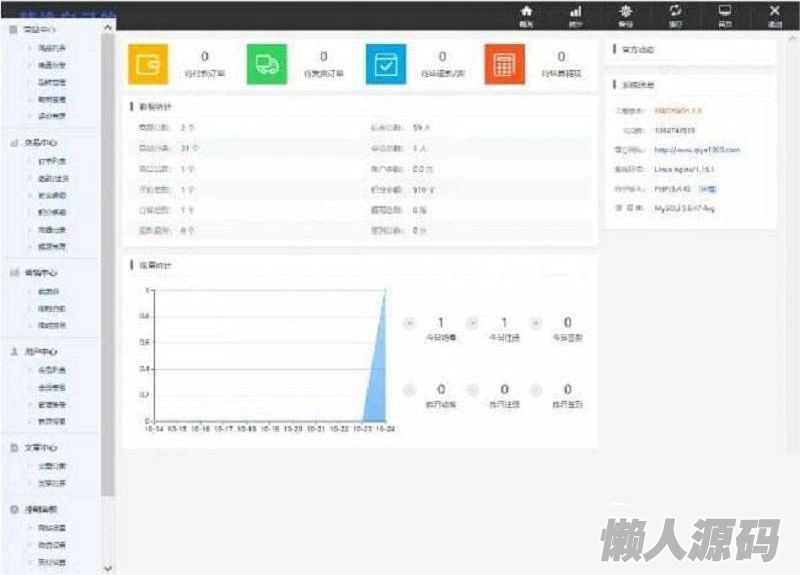The height and width of the screenshot is (575, 800).
Task: Click the sidebar scroll-down arrow
Action: coord(108,568)
